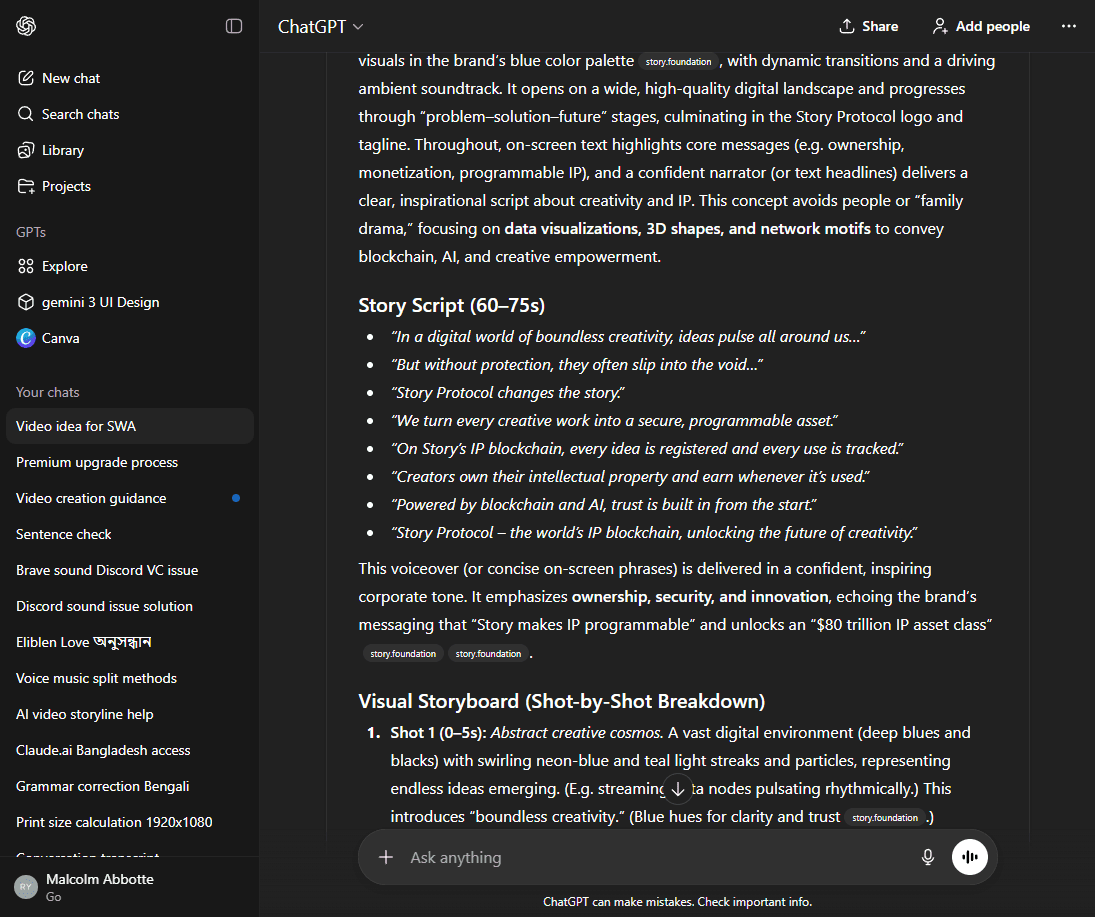Click the Share button

868,26
